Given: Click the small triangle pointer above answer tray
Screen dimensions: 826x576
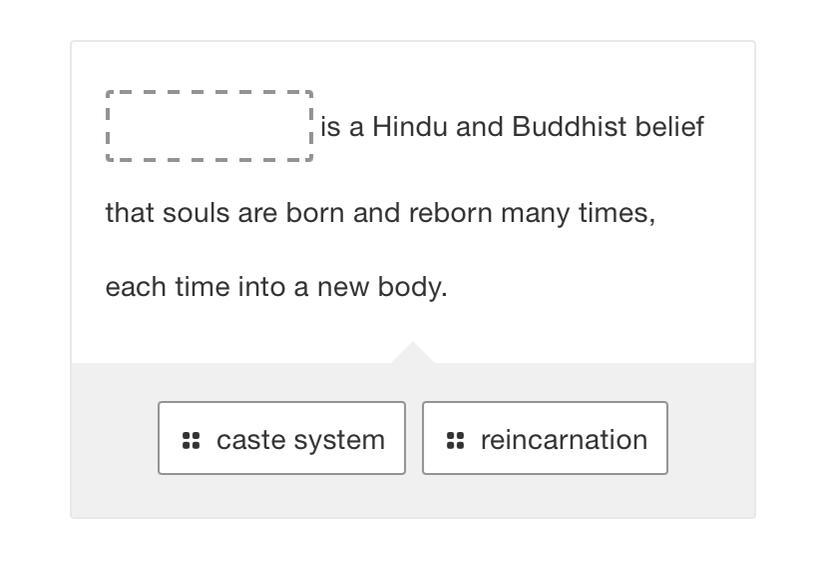Looking at the screenshot, I should point(413,353).
